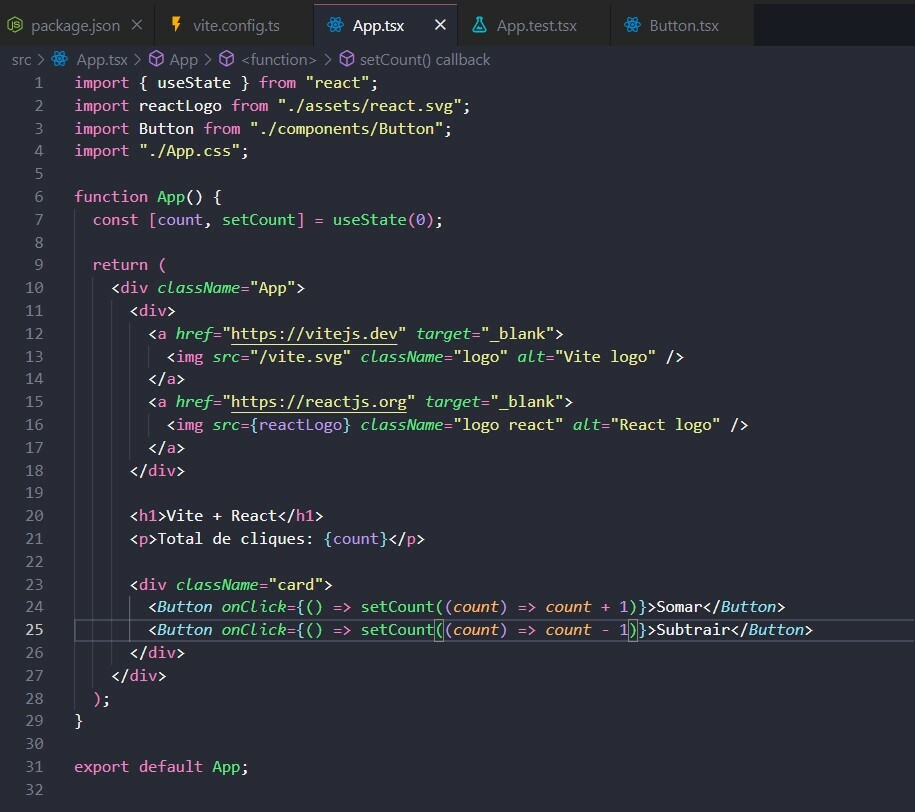Image resolution: width=915 pixels, height=812 pixels.
Task: Click the return keyword on line 9
Action: 120,265
